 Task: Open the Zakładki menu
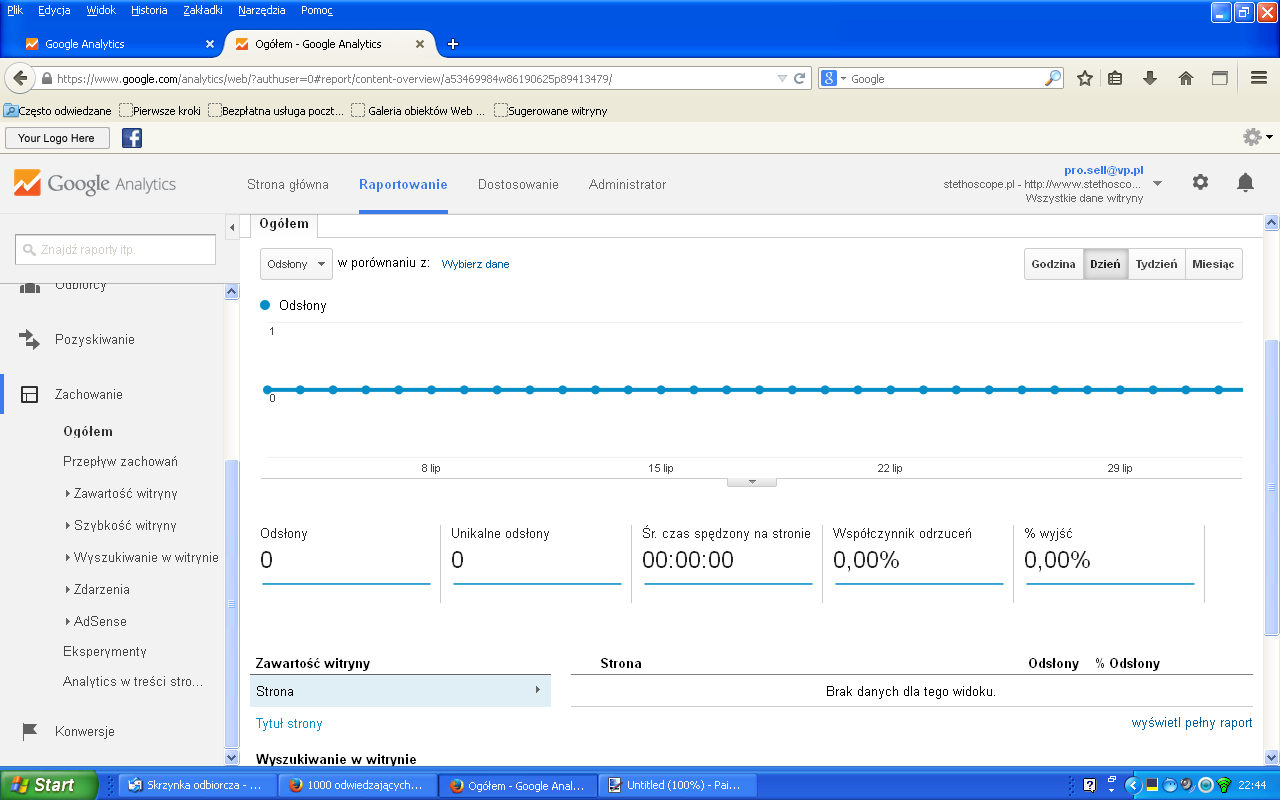[x=205, y=10]
